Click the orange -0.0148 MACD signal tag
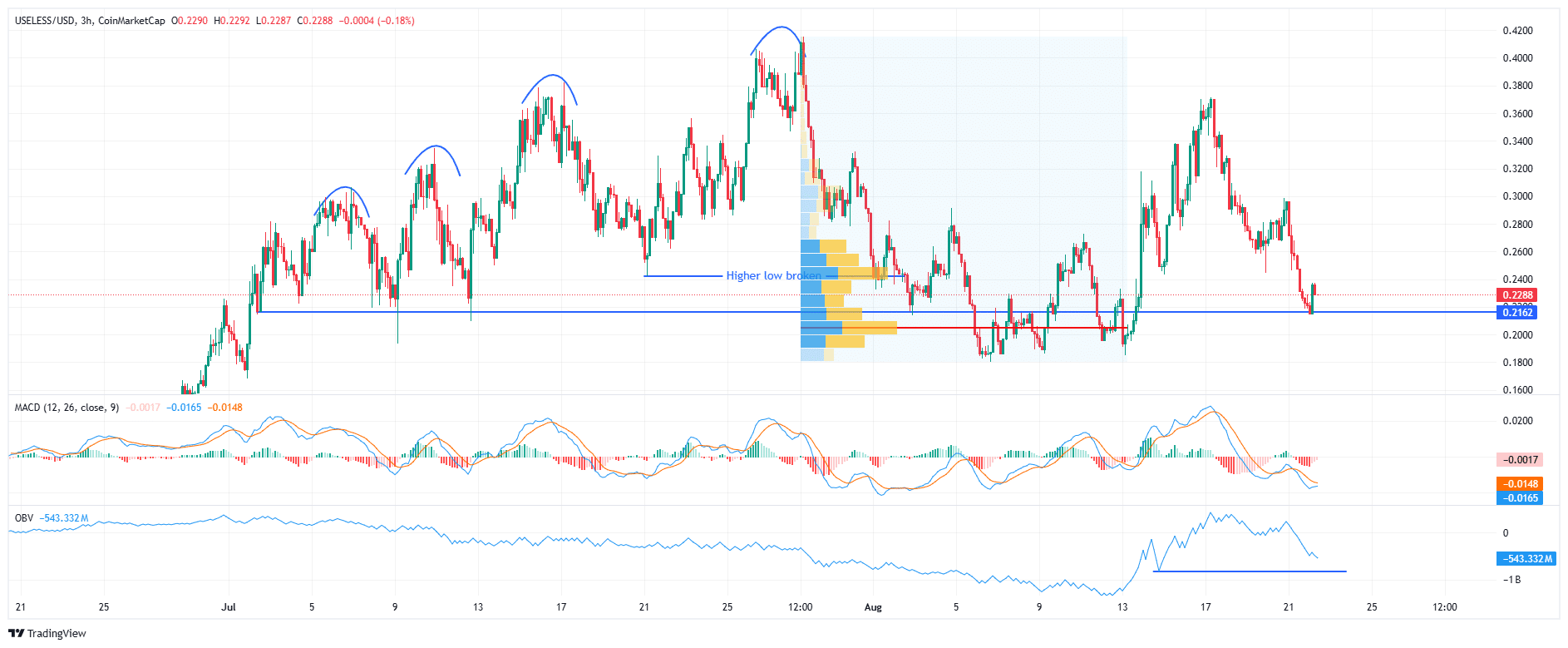The width and height of the screenshot is (1568, 648). [x=1518, y=484]
